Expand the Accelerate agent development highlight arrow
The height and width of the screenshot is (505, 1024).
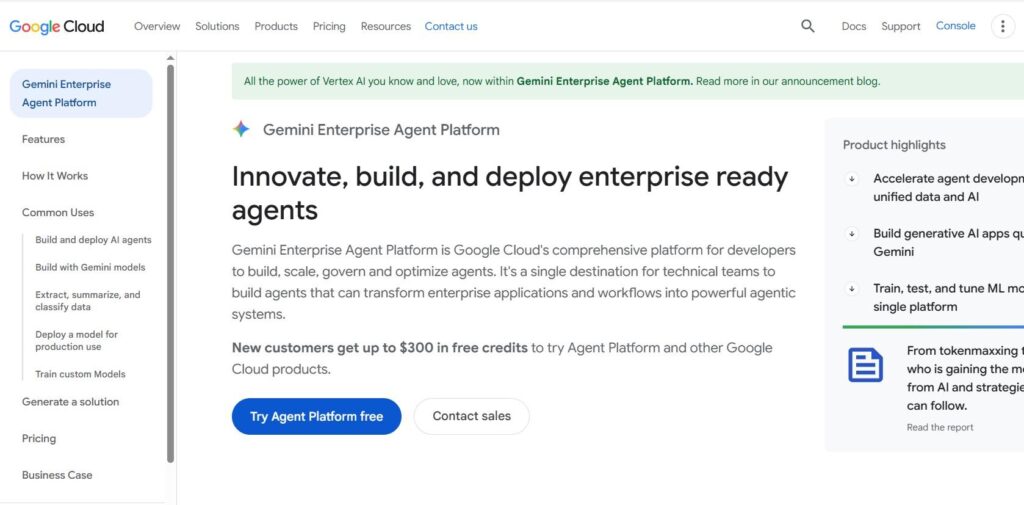pos(852,178)
